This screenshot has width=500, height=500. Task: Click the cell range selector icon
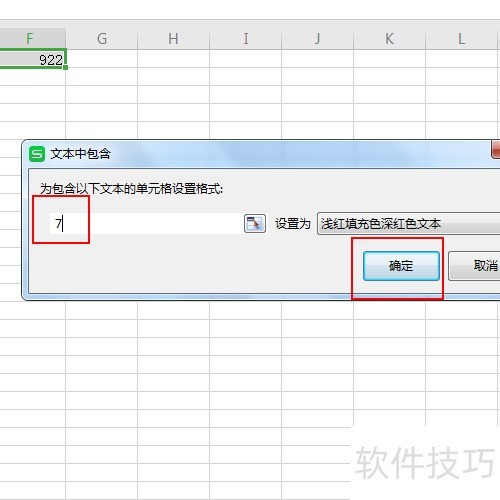pos(255,223)
